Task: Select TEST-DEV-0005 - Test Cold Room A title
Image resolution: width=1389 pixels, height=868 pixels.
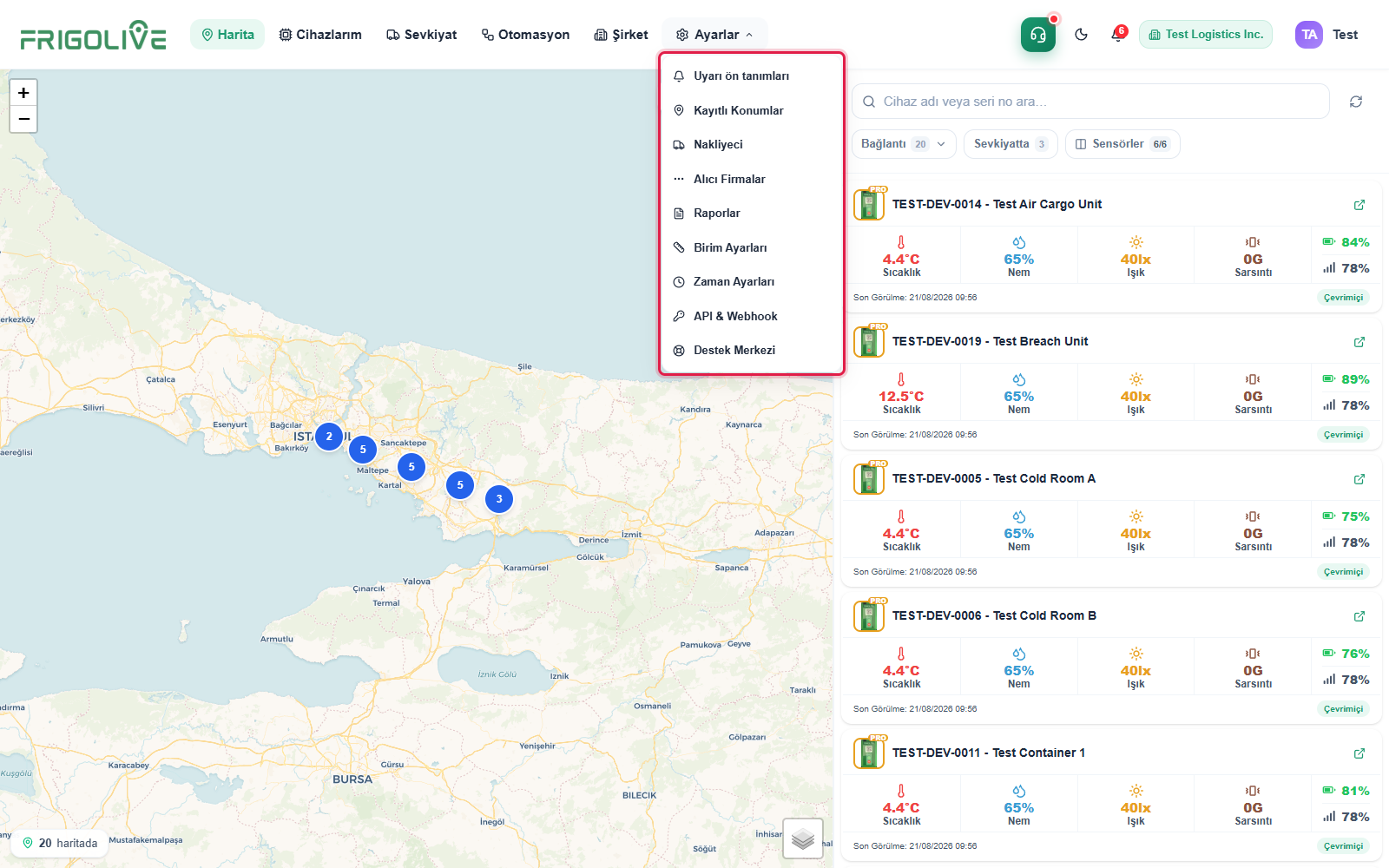Action: pos(994,479)
